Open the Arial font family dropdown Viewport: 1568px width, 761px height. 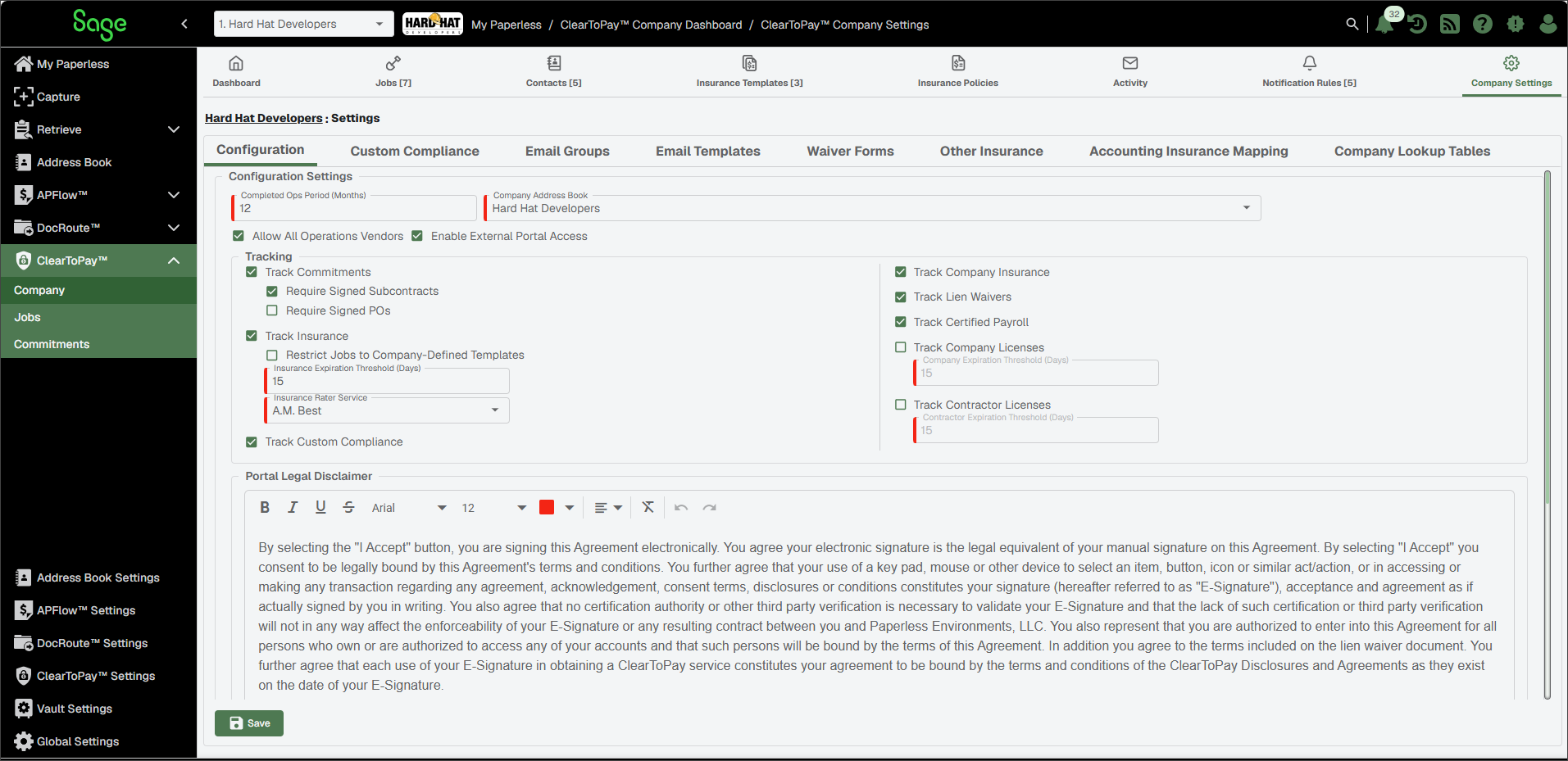(x=409, y=508)
